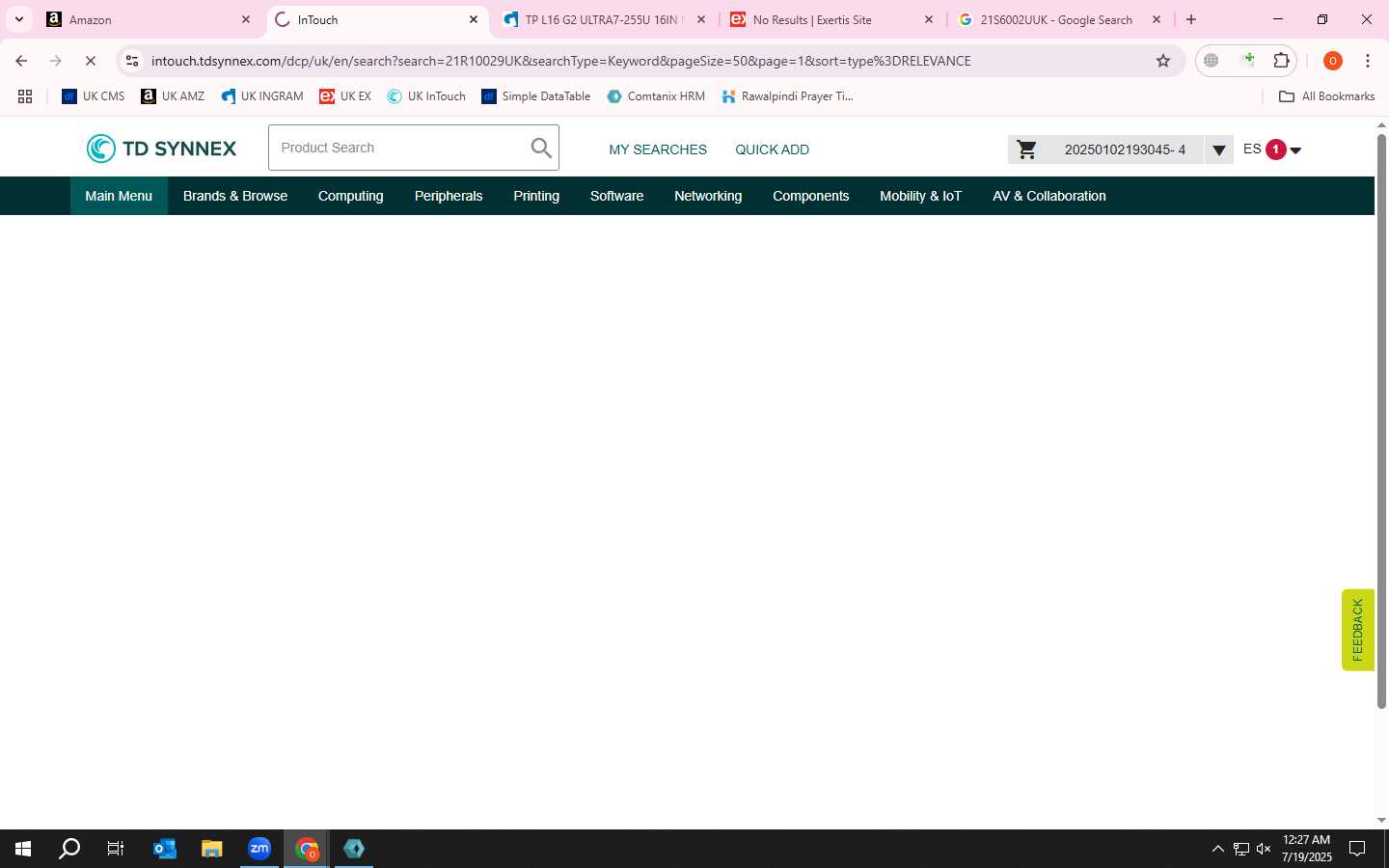Screen dimensions: 1389x868
Task: Go back to previous page
Action: tap(21, 61)
